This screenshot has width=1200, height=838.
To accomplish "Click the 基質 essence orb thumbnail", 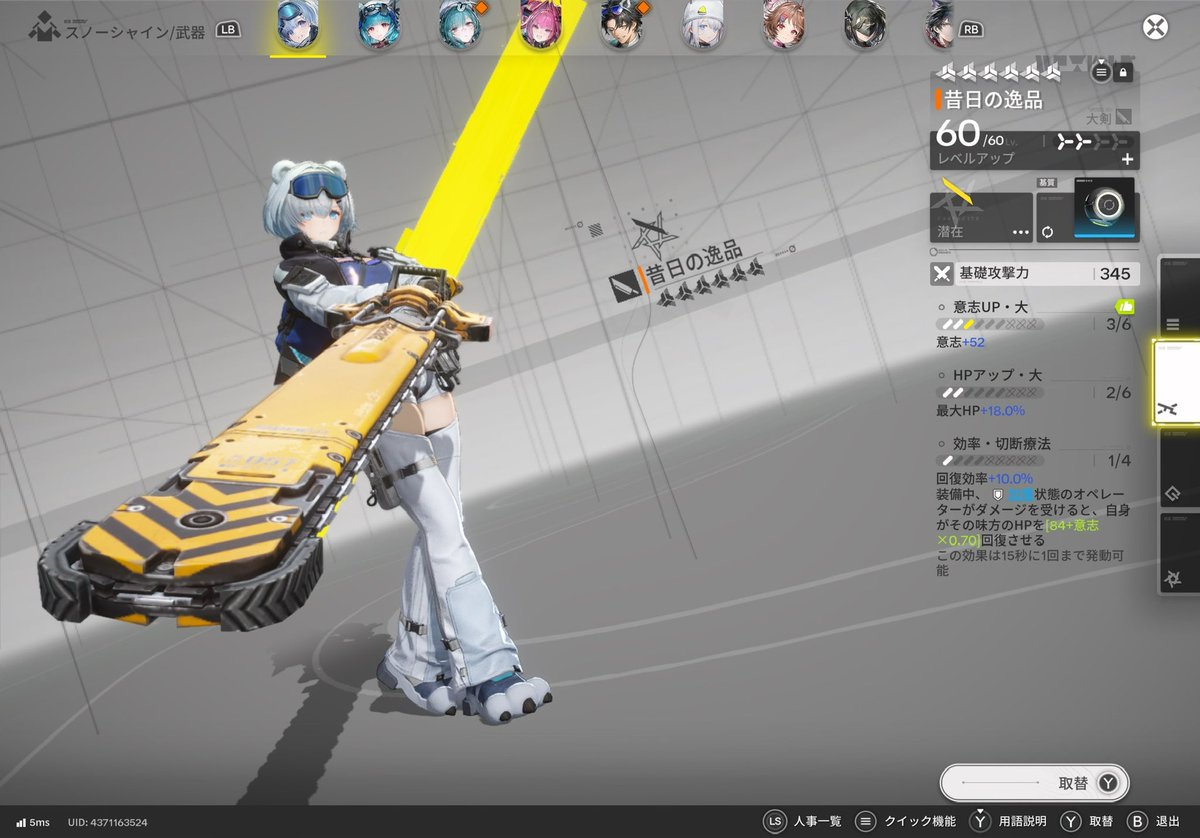I will [x=1104, y=210].
